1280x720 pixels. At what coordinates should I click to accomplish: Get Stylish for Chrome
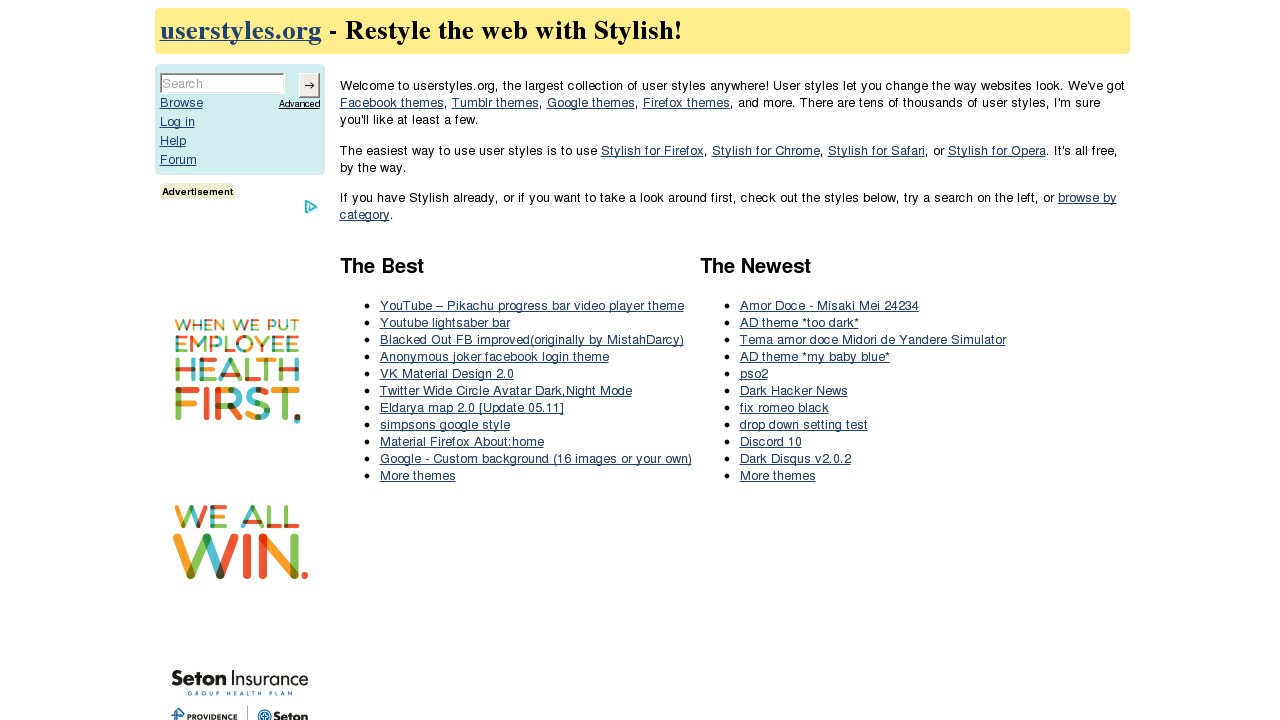[766, 151]
